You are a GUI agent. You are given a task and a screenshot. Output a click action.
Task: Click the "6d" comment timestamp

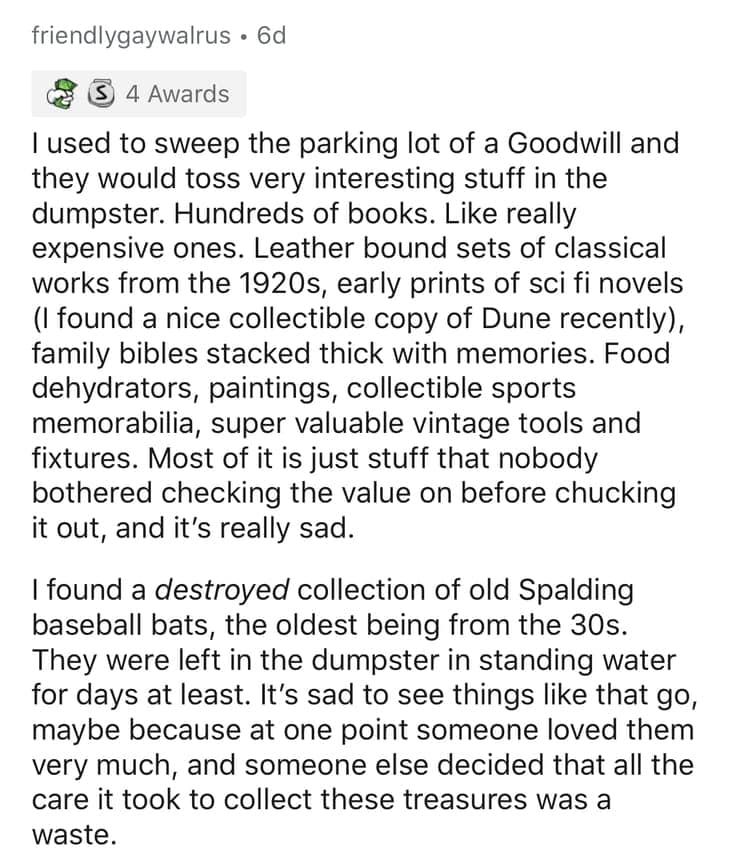pos(271,35)
